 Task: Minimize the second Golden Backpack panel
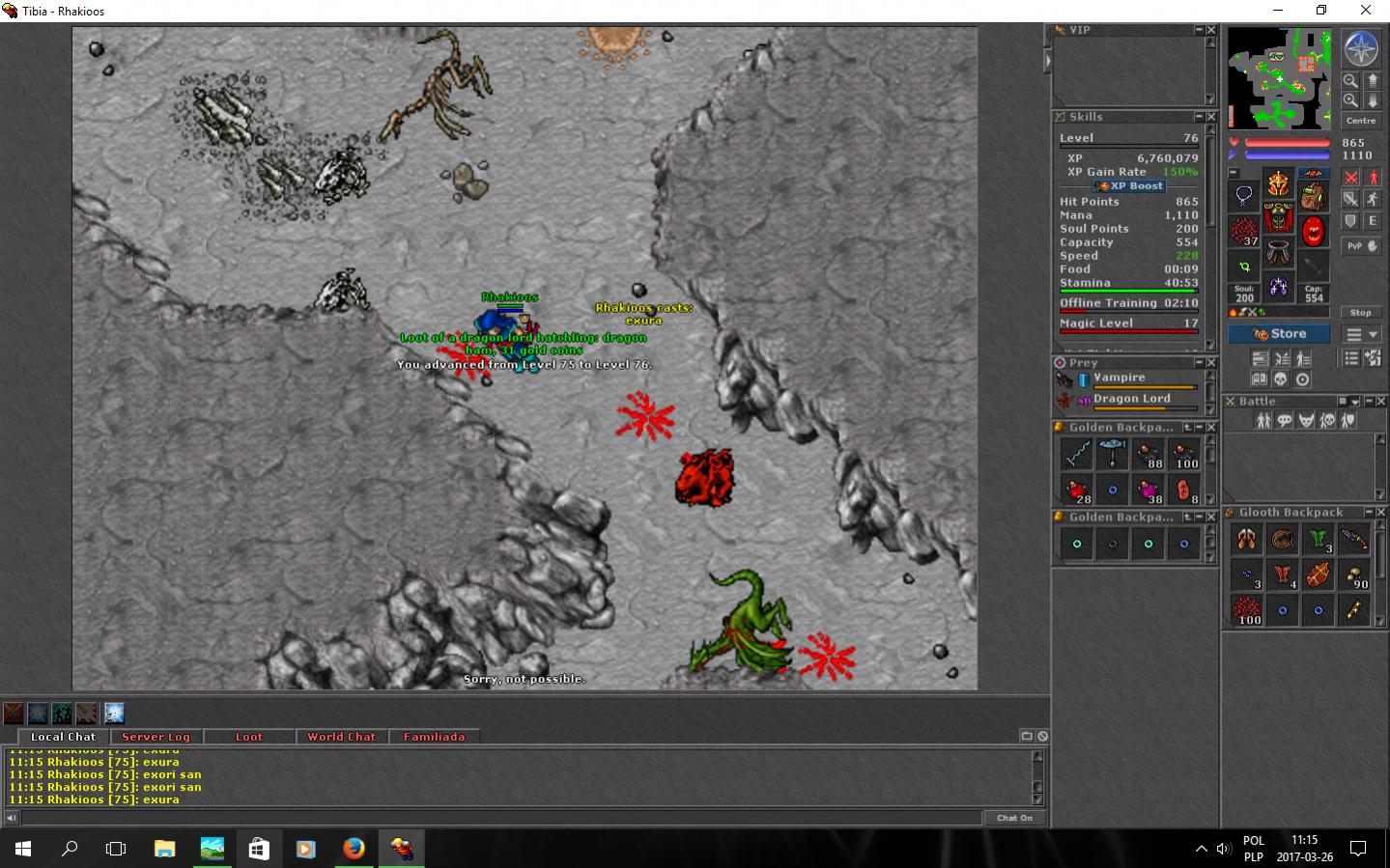coord(1199,517)
